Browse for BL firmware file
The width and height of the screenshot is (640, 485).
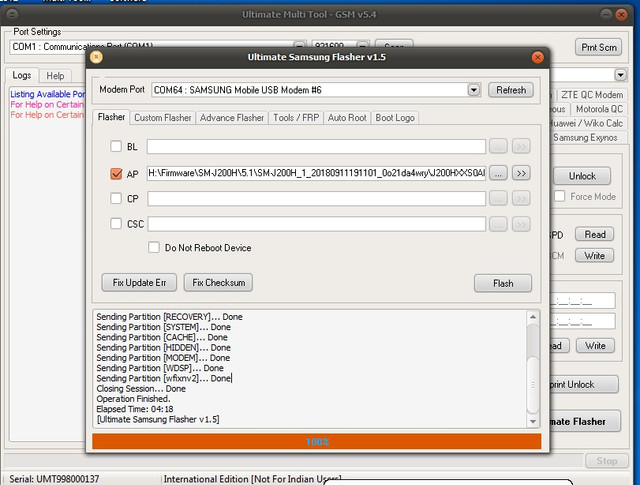(x=498, y=146)
